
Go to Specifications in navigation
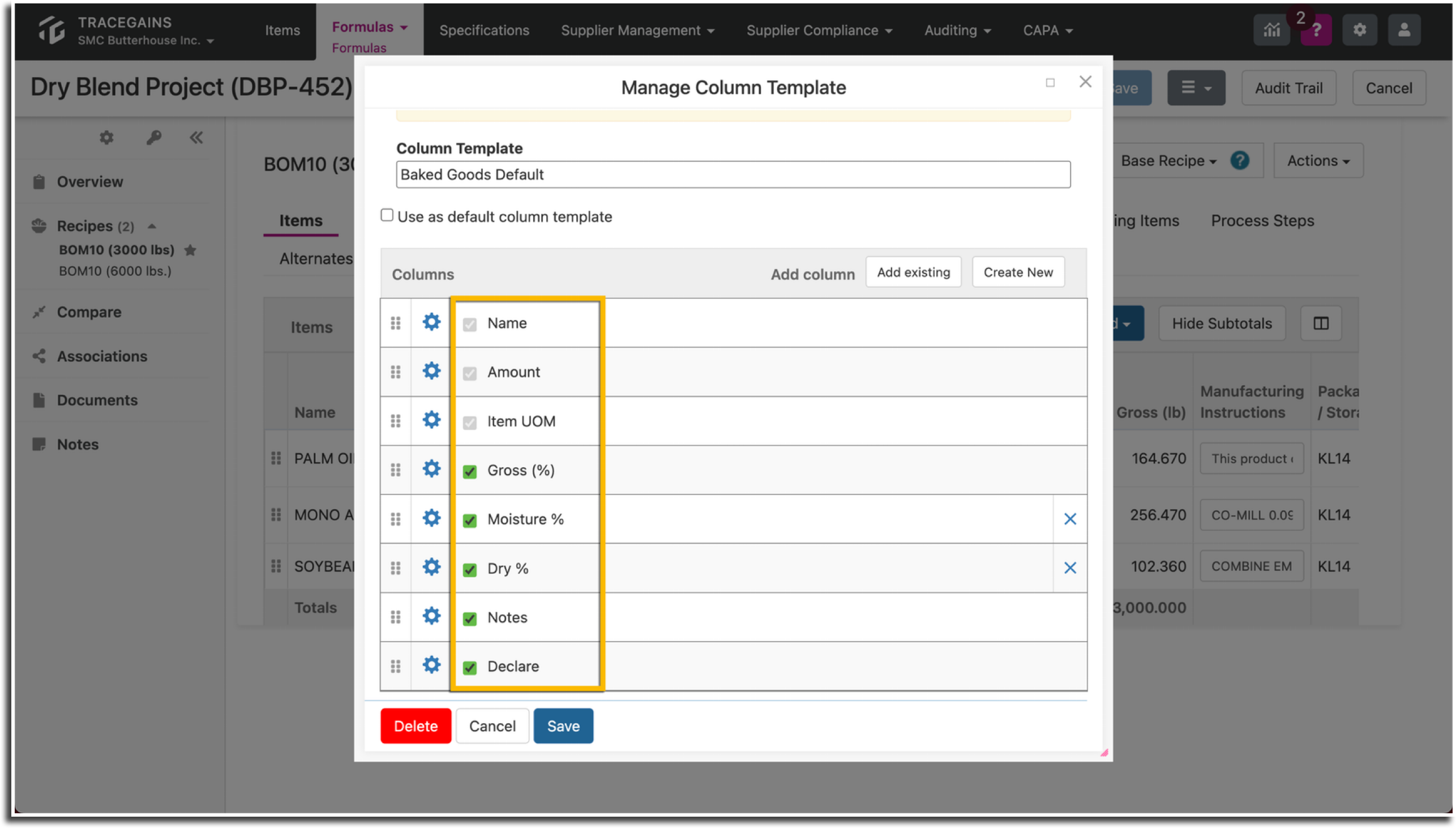point(483,30)
